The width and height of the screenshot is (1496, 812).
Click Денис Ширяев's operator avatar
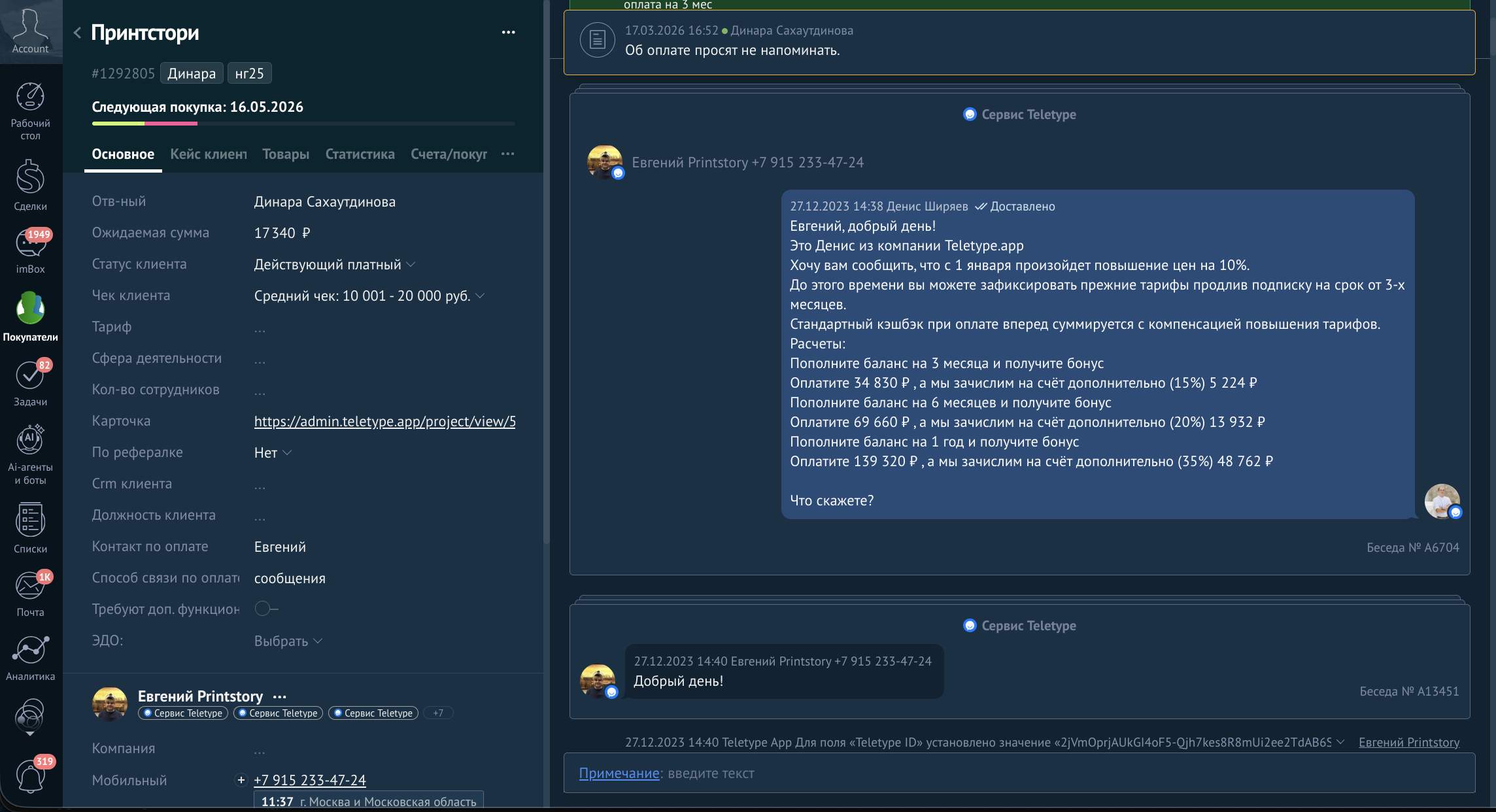tap(1443, 501)
